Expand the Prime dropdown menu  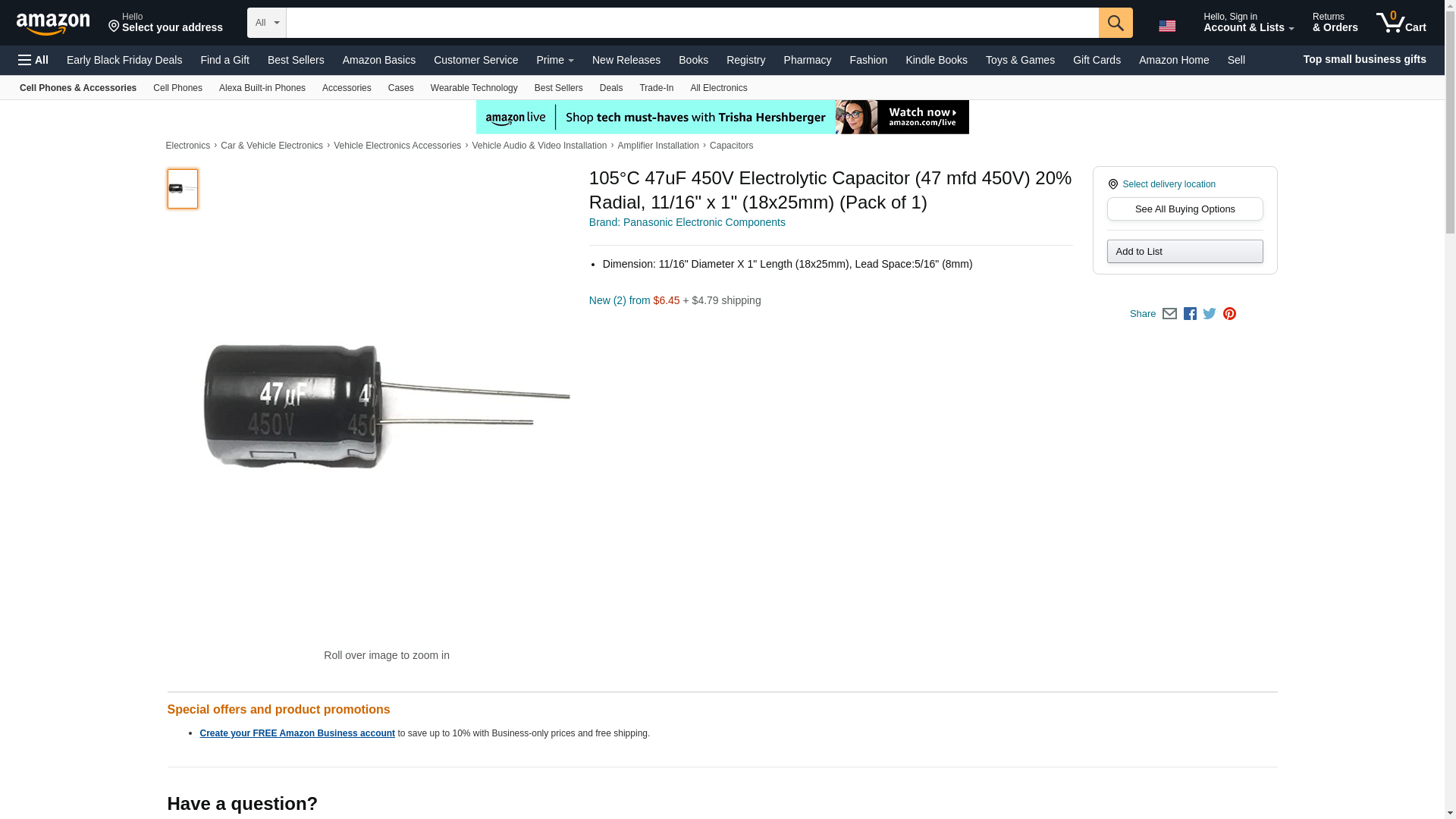point(554,60)
